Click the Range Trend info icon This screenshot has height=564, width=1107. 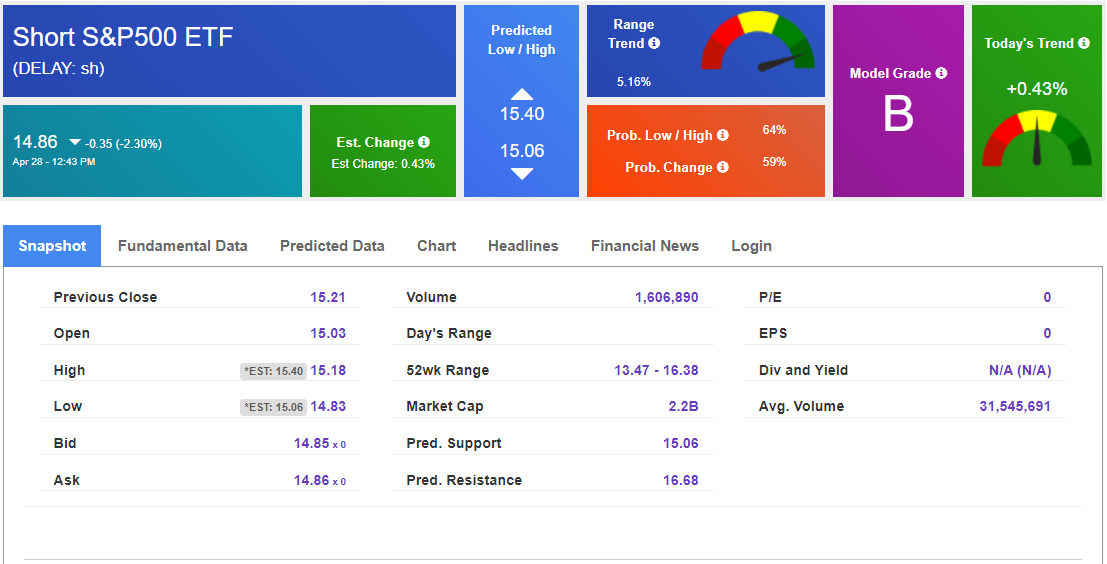pos(654,43)
